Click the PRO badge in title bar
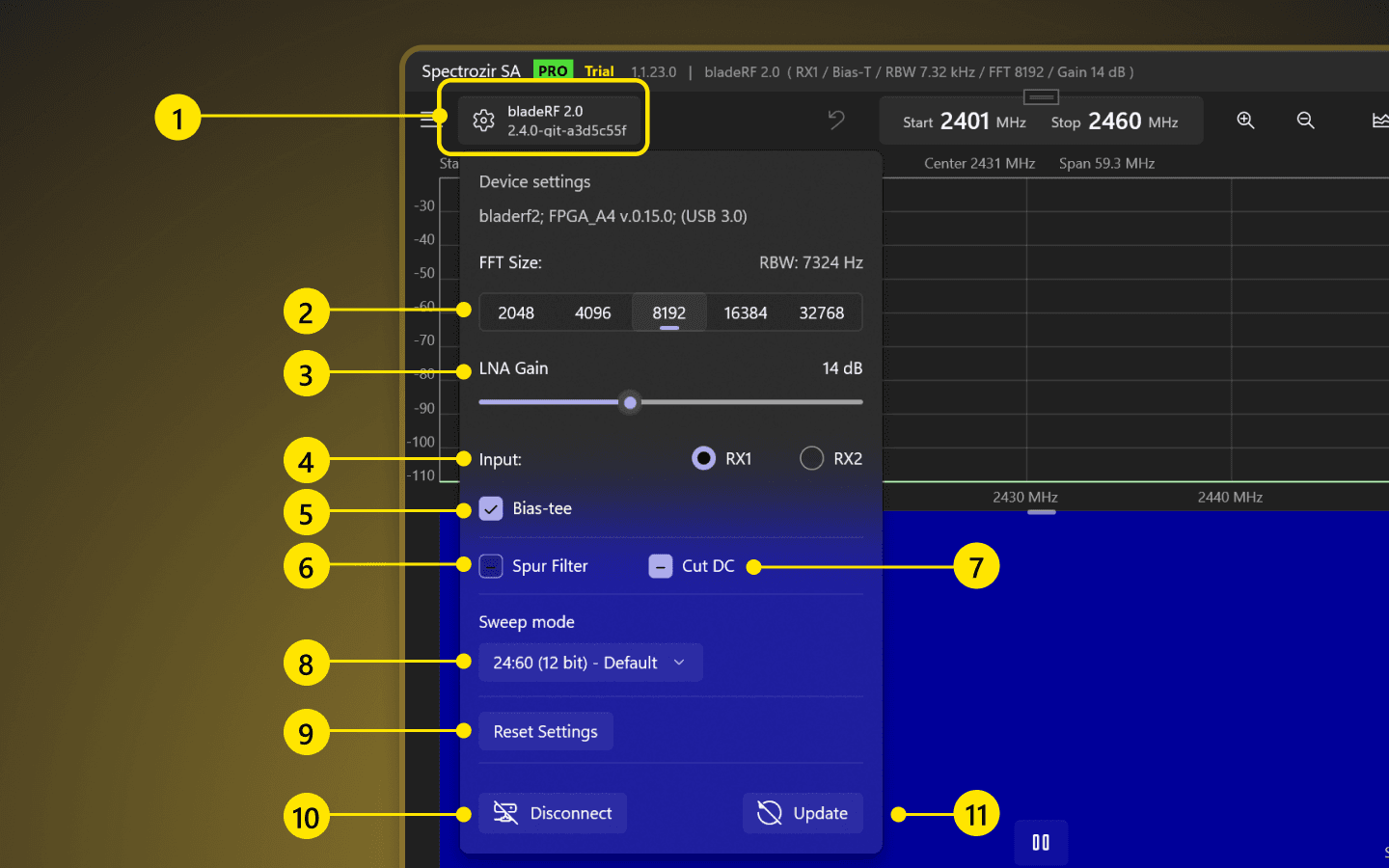Image resolution: width=1389 pixels, height=868 pixels. [553, 70]
